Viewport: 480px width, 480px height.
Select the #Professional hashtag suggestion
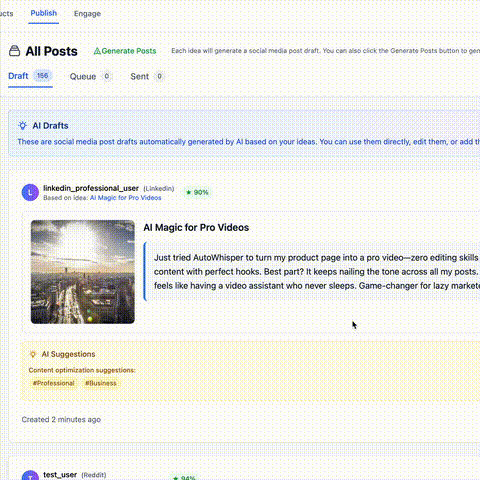53,383
